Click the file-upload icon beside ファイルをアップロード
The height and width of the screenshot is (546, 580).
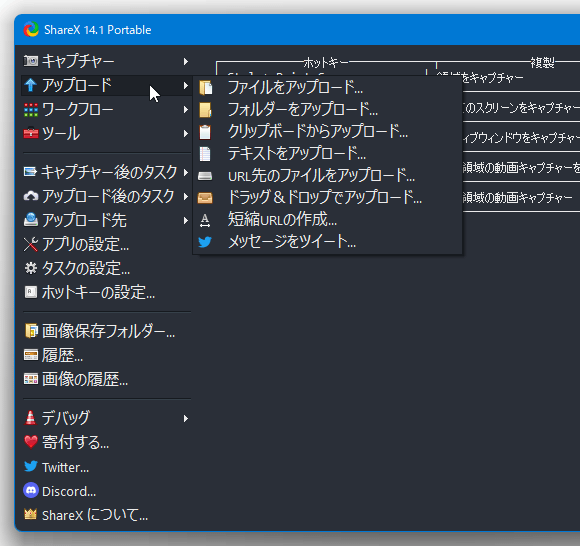[x=206, y=88]
